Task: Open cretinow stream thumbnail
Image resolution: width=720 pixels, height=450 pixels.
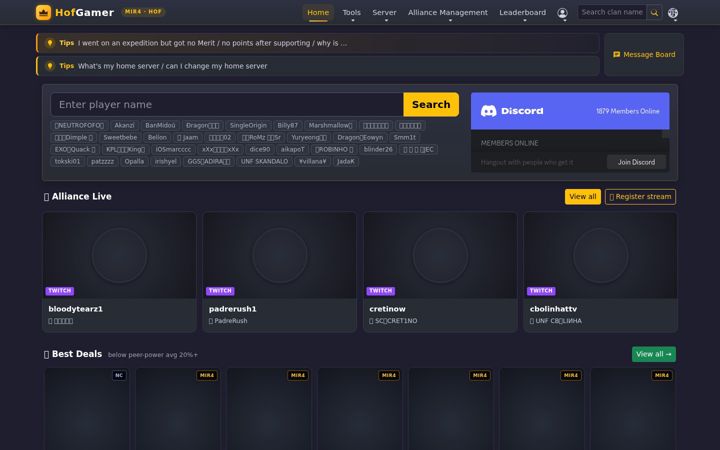Action: 440,255
